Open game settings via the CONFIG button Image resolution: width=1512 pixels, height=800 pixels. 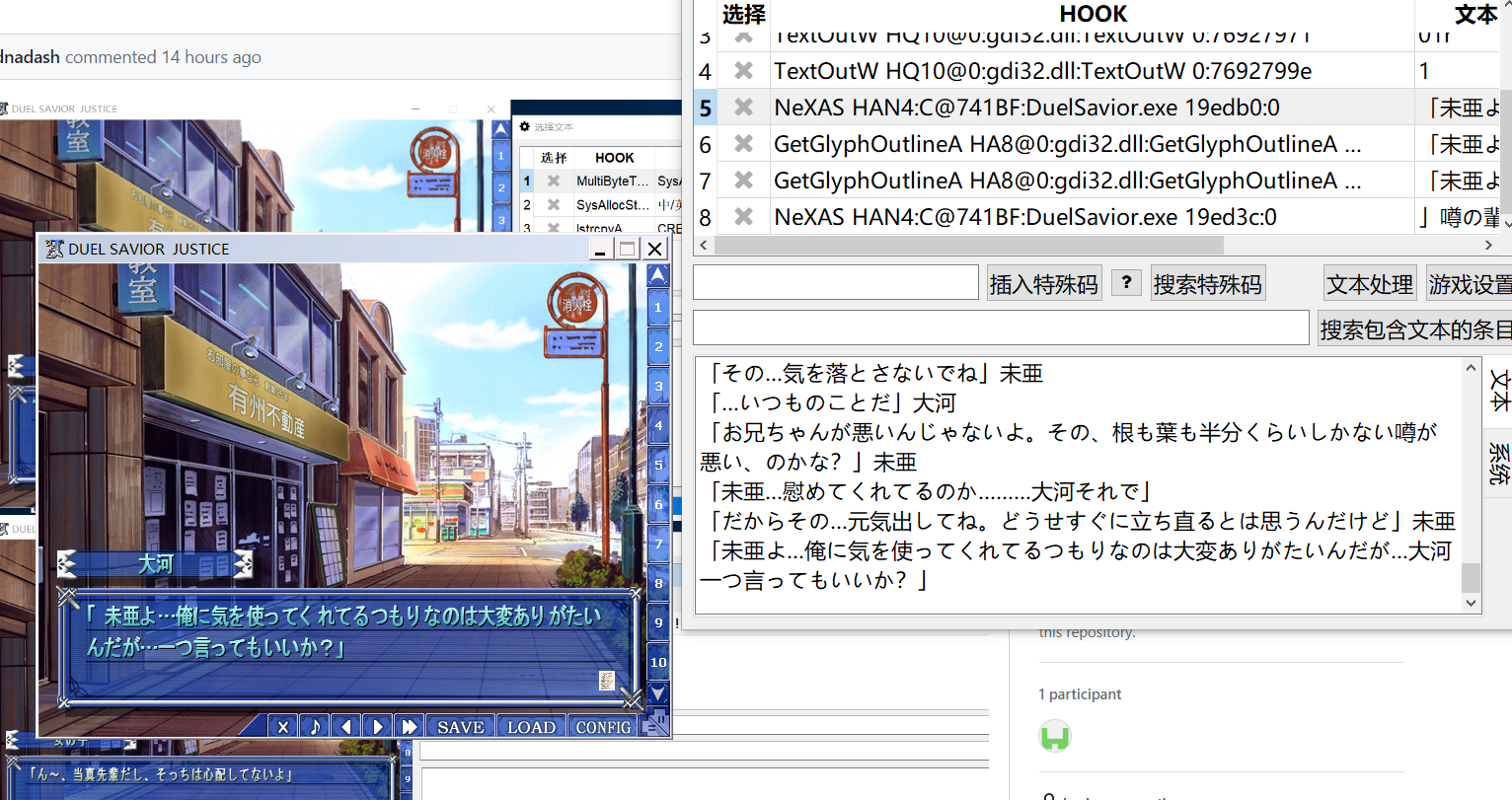click(603, 725)
